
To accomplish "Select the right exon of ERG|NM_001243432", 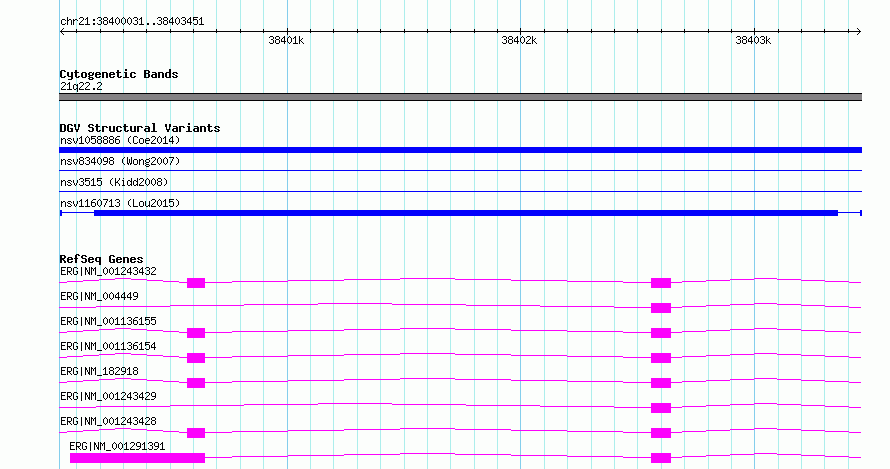I will pos(661,283).
